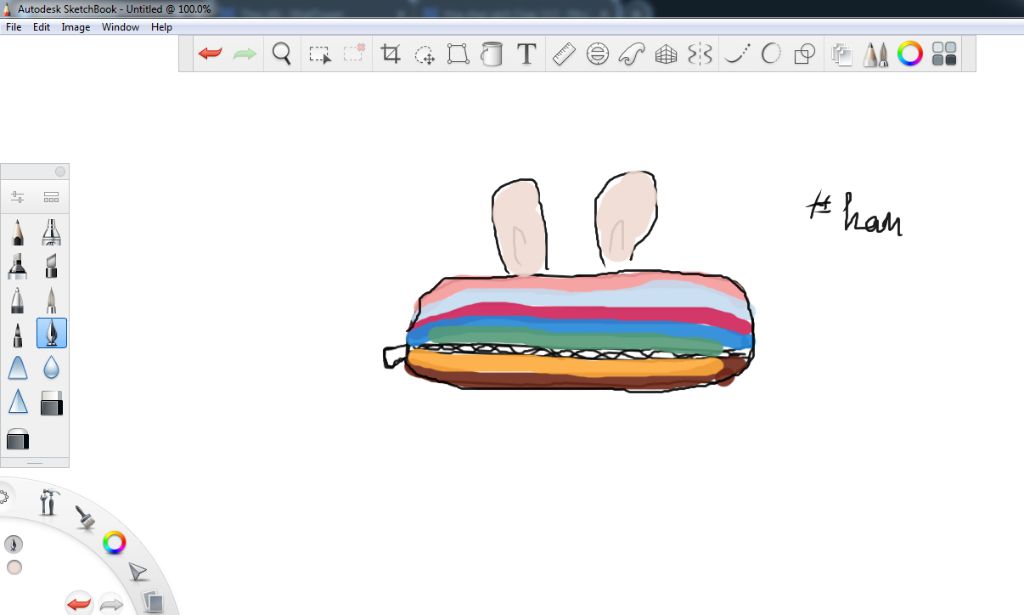Image resolution: width=1024 pixels, height=615 pixels.
Task: Toggle Symmetry drawing mode
Action: point(699,54)
